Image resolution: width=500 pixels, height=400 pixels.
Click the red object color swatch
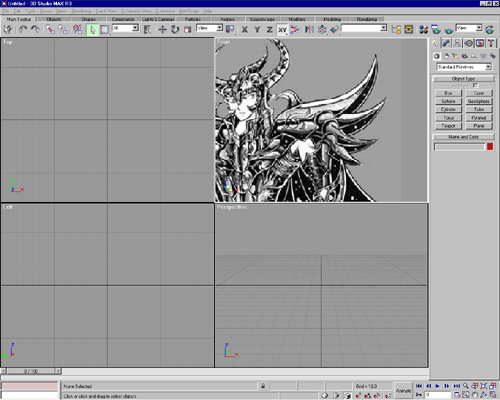pos(490,146)
